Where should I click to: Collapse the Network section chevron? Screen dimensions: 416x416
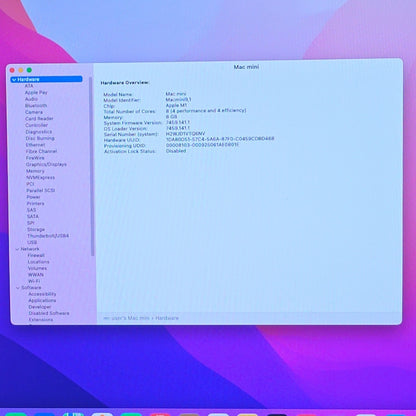[x=17, y=249]
